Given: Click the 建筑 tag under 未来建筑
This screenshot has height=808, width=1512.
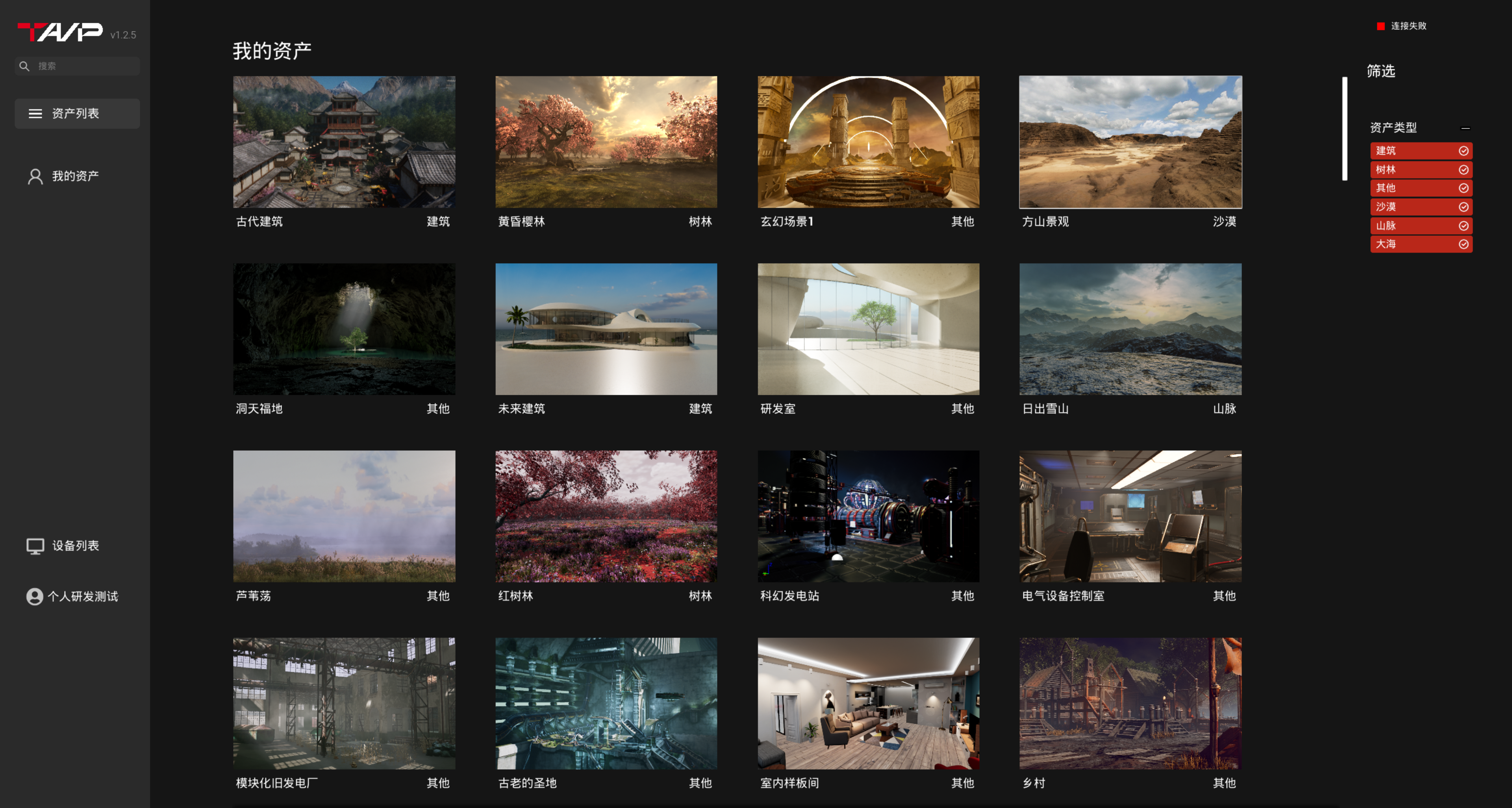Looking at the screenshot, I should pyautogui.click(x=700, y=409).
